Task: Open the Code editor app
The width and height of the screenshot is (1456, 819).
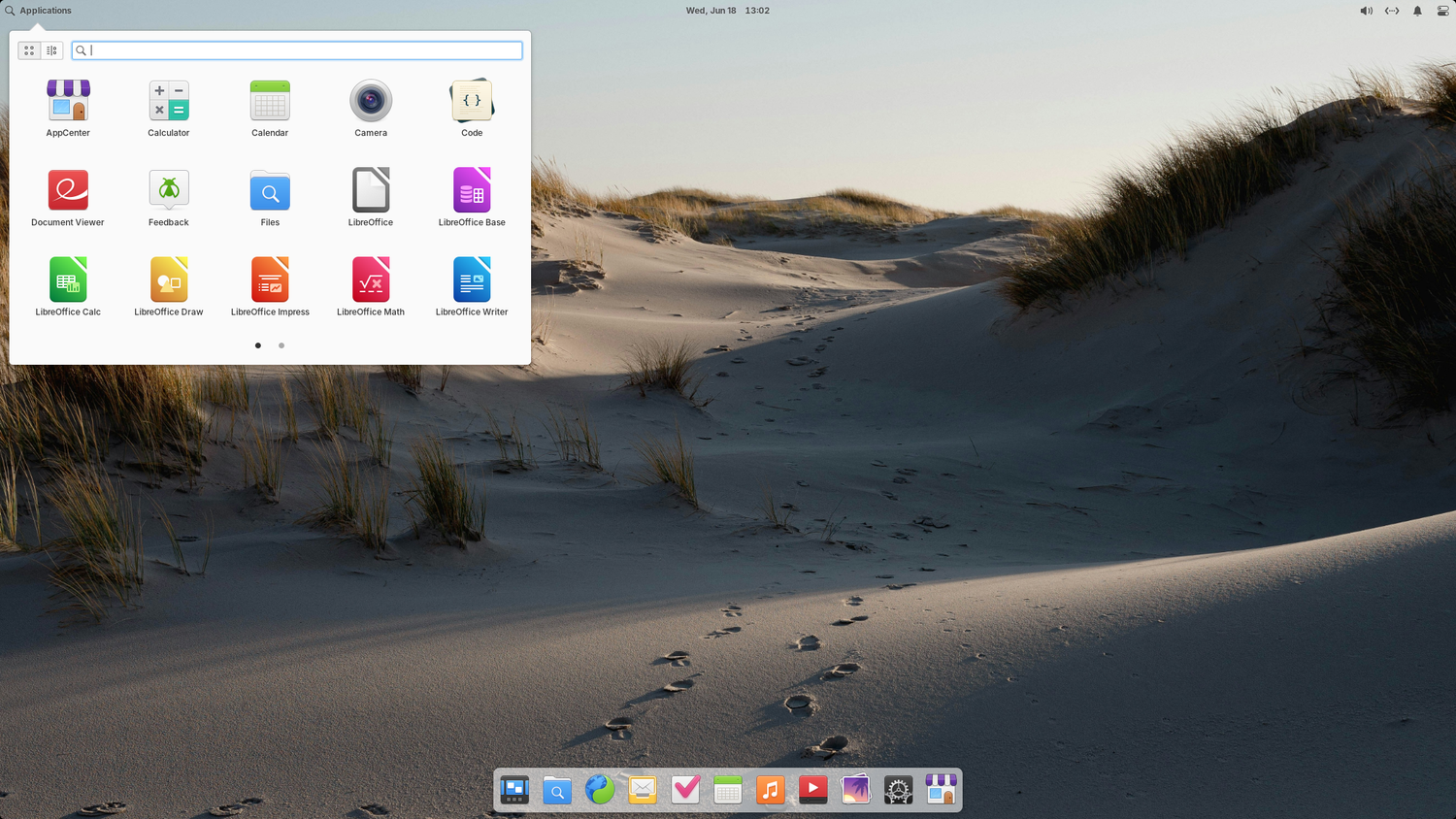Action: tap(472, 109)
